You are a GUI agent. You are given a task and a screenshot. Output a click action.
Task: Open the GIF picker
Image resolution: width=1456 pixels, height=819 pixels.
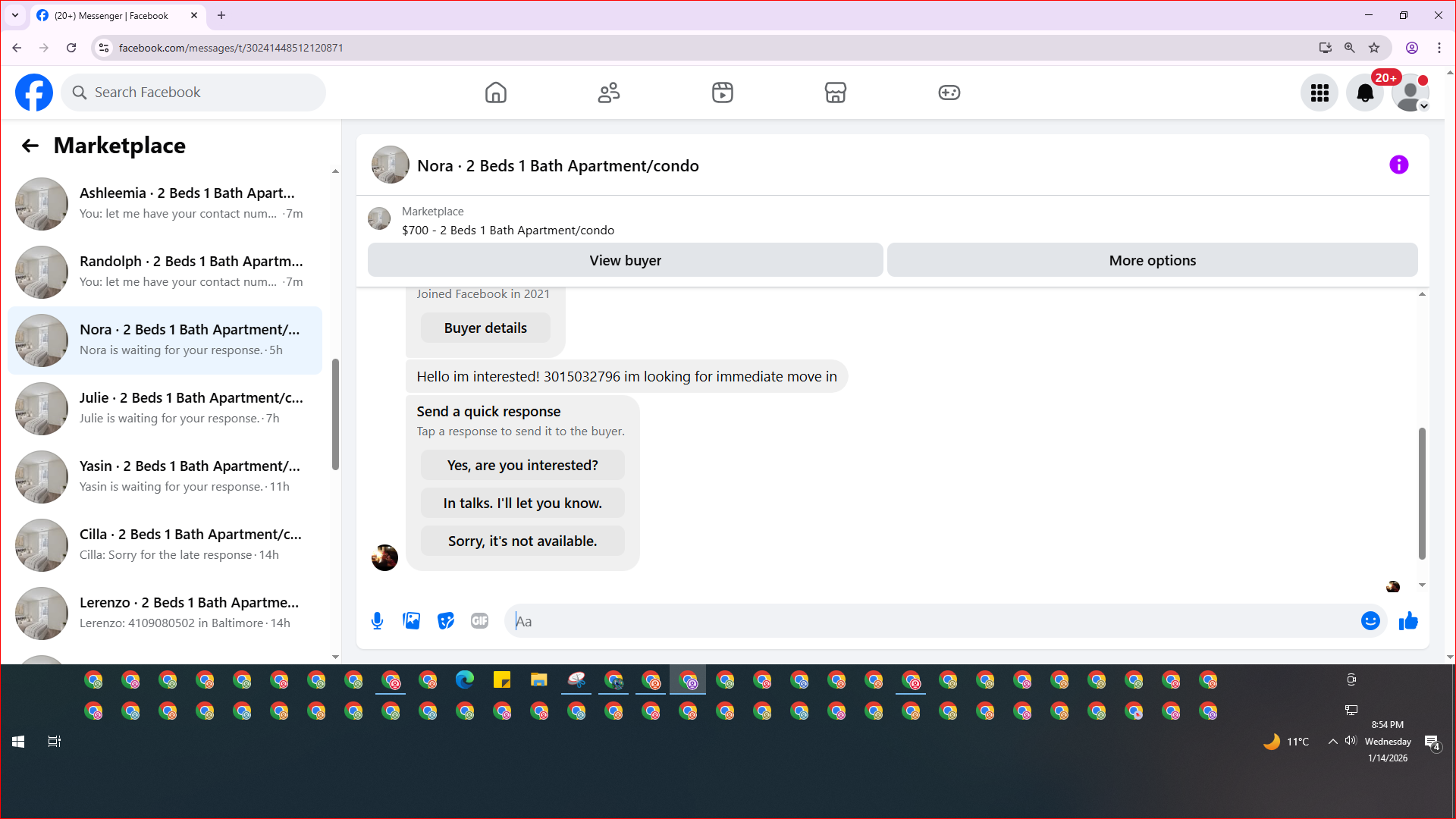pyautogui.click(x=479, y=621)
